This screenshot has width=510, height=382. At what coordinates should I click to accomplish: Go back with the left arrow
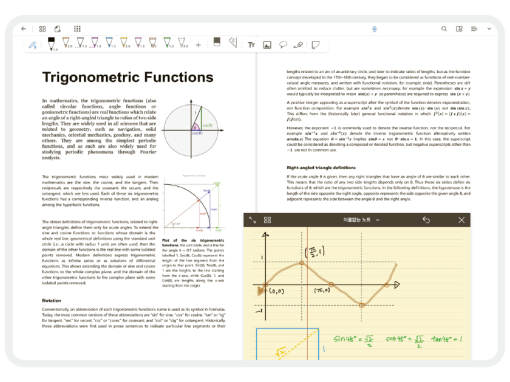point(23,29)
